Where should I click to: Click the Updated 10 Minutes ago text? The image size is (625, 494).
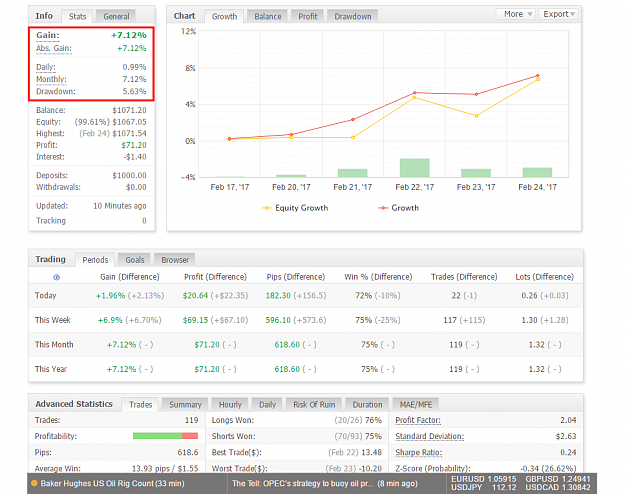pos(120,206)
